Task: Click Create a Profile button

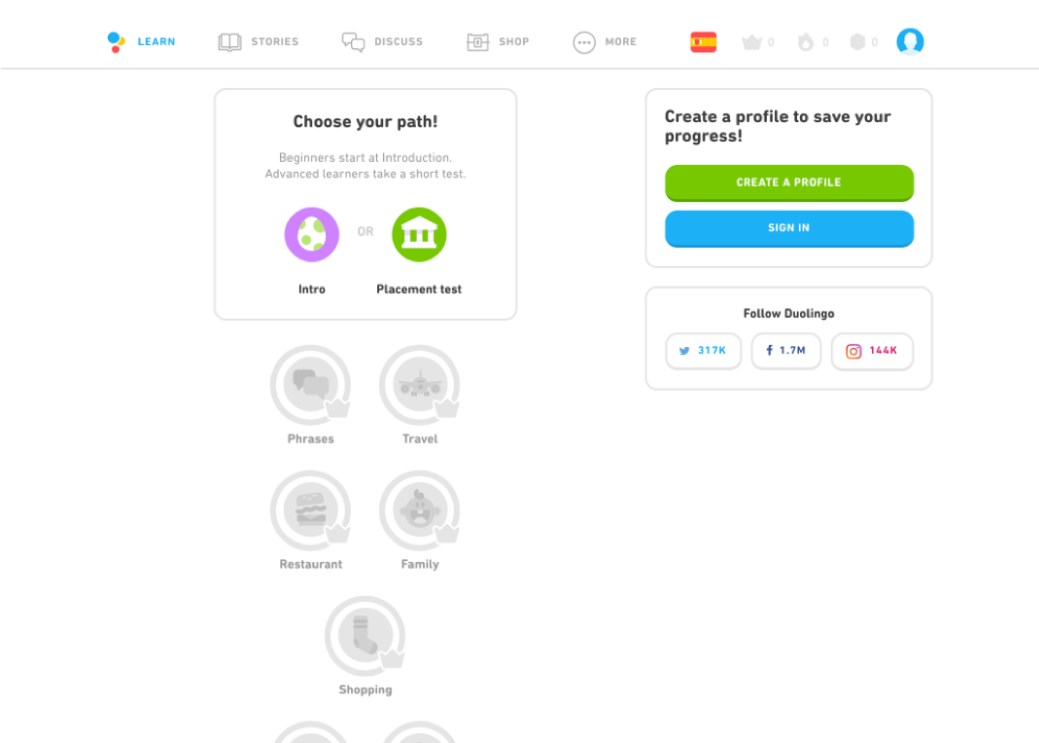Action: point(789,183)
